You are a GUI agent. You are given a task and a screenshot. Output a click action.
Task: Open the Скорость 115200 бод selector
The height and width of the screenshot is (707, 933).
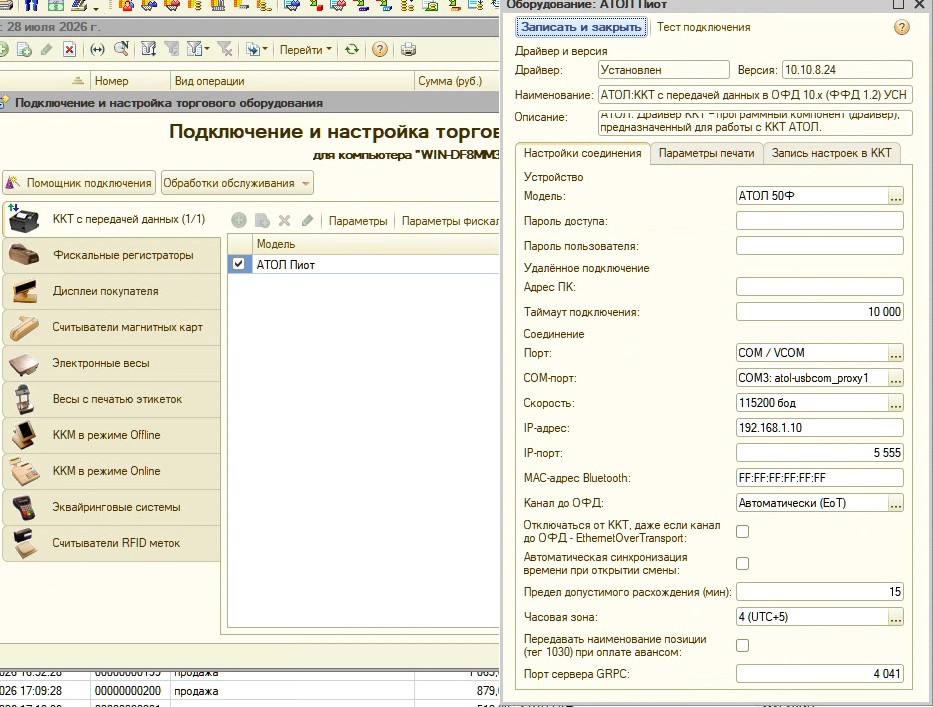896,403
